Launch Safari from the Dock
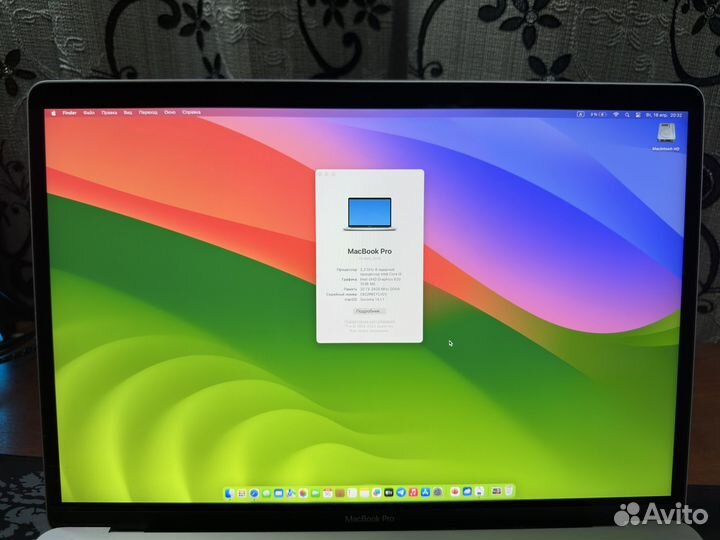The height and width of the screenshot is (540, 720). (254, 493)
